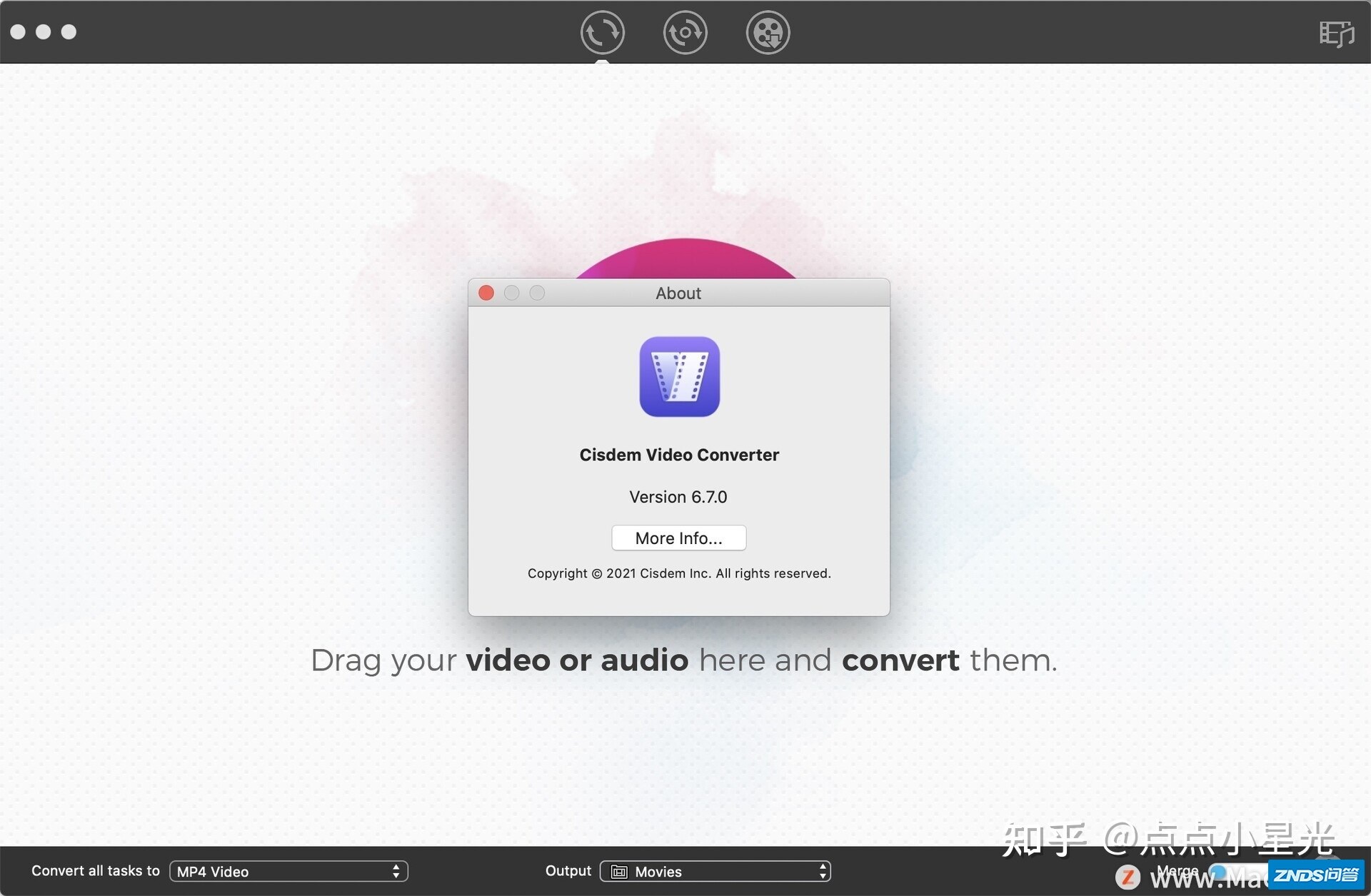Click the About title bar text

678,293
